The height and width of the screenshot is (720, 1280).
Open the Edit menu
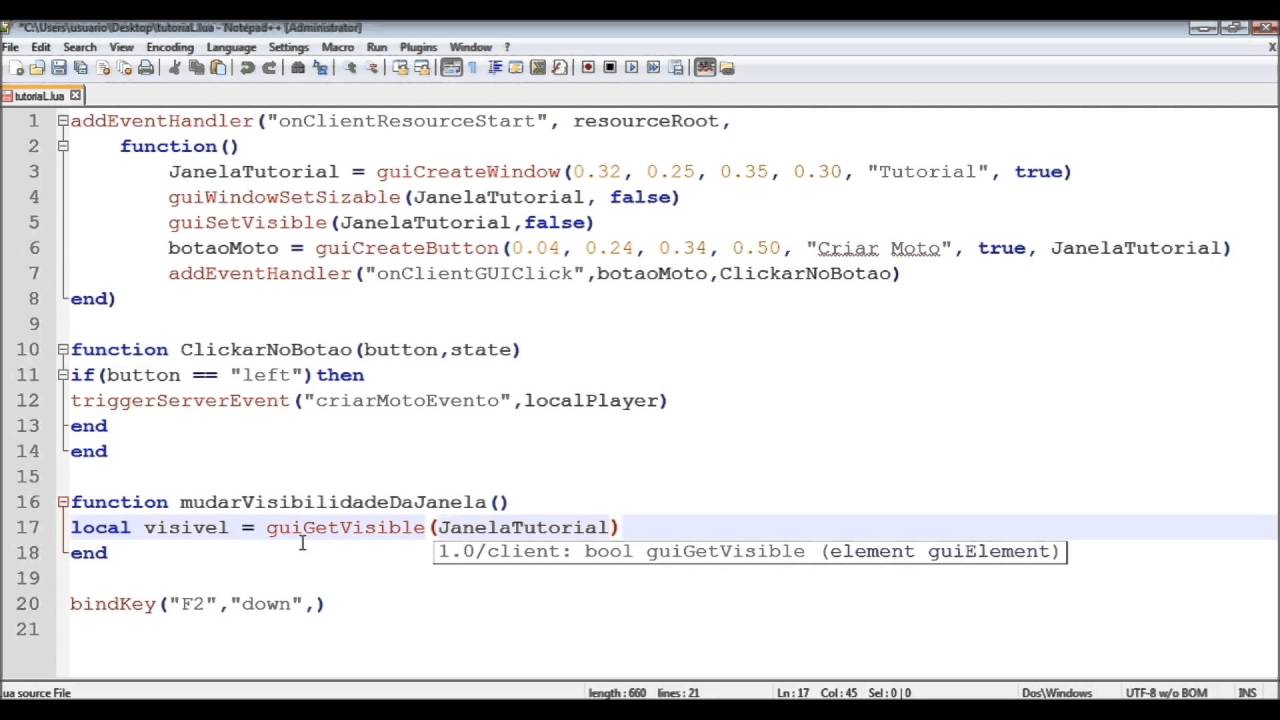(x=41, y=47)
